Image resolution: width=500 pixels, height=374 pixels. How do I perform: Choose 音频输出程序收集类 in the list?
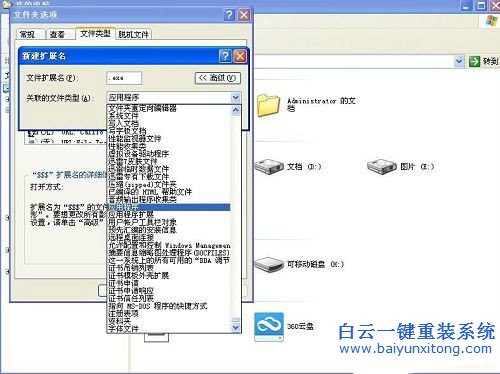[169, 199]
